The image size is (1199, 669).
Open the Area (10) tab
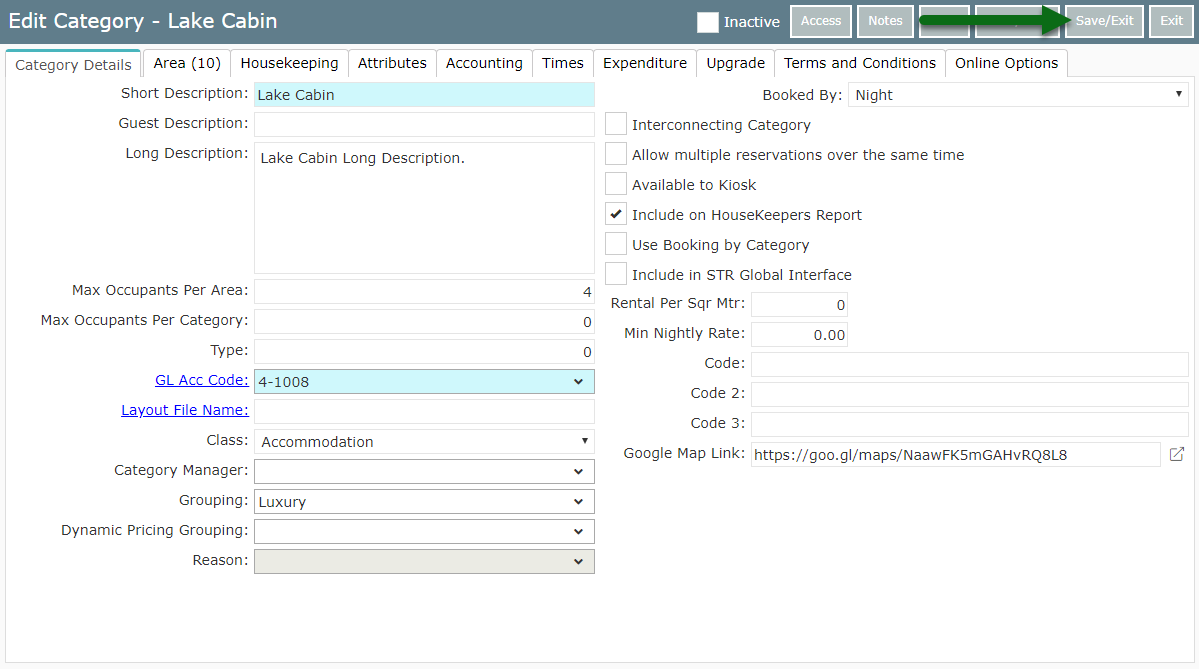point(187,63)
